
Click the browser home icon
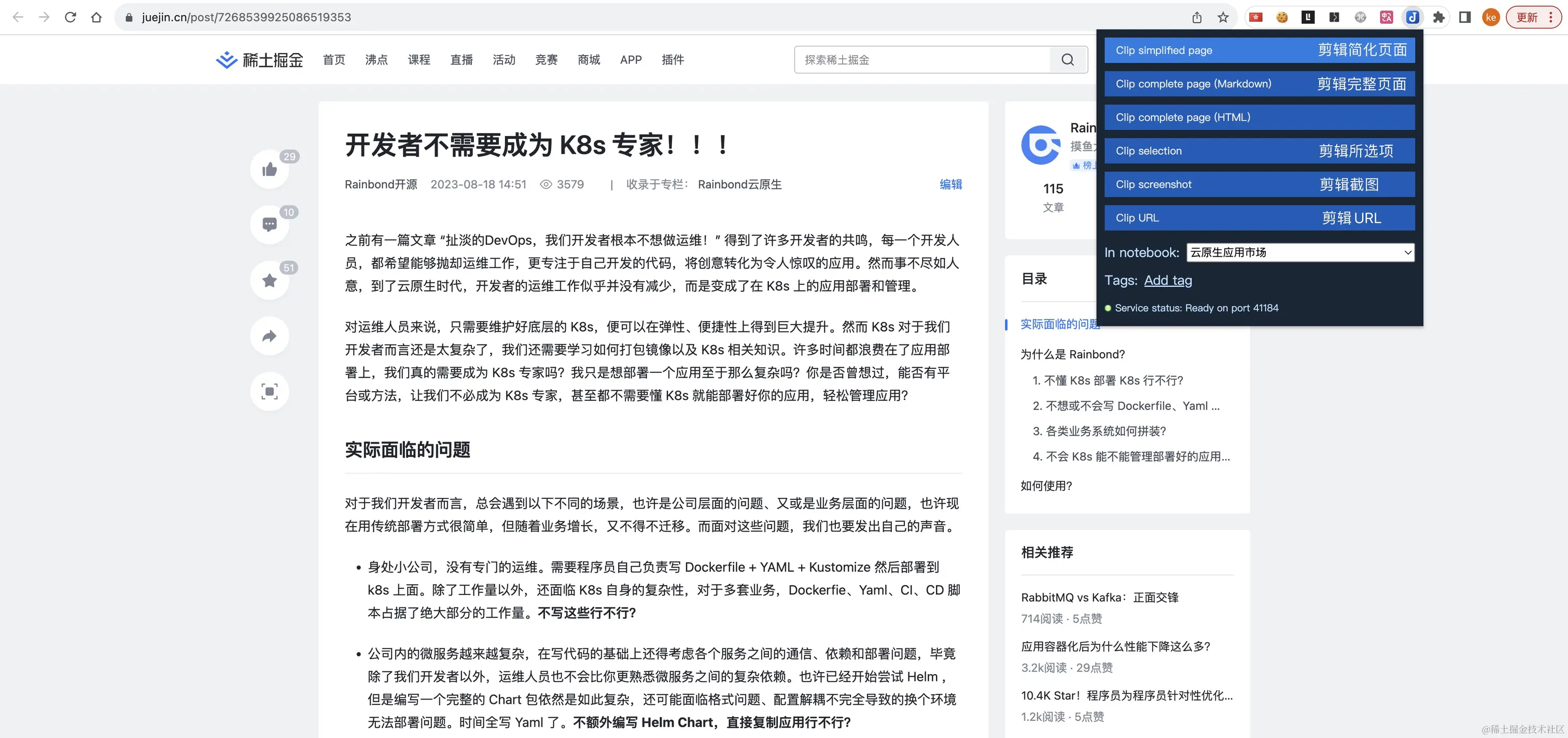click(x=96, y=17)
